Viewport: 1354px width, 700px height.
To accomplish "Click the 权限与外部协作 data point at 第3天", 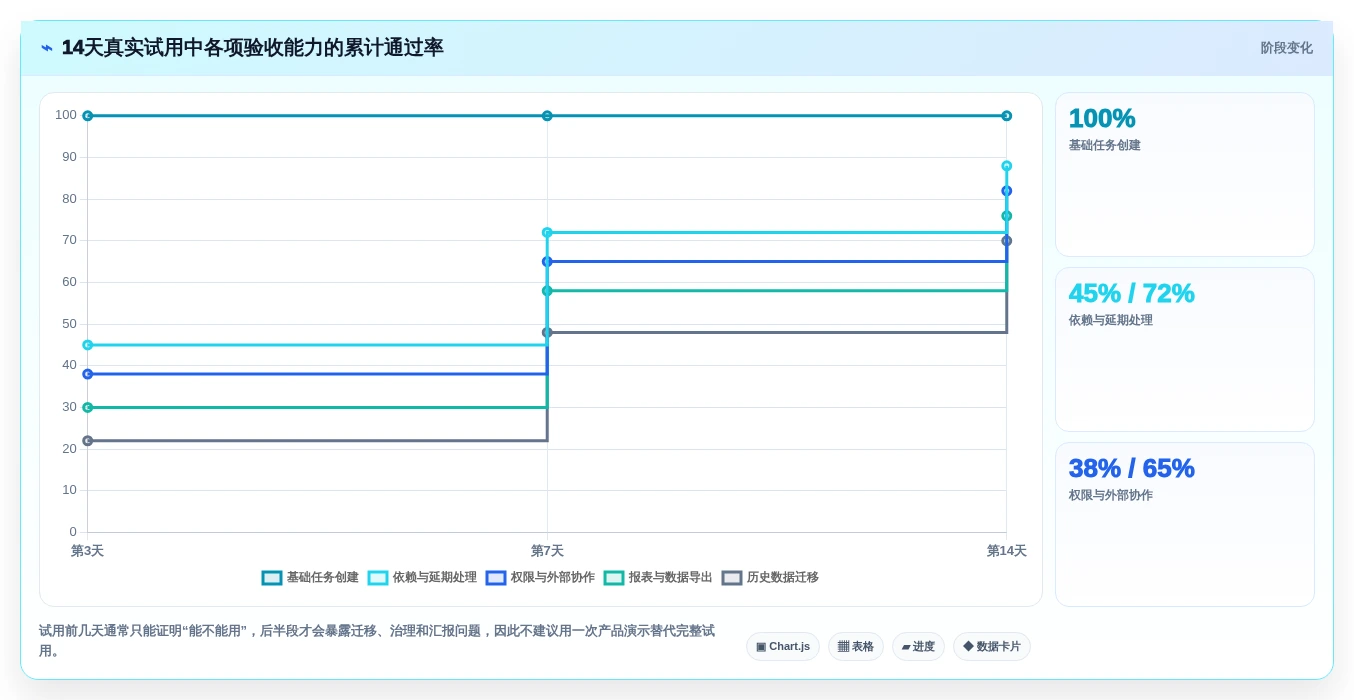I will click(x=87, y=374).
